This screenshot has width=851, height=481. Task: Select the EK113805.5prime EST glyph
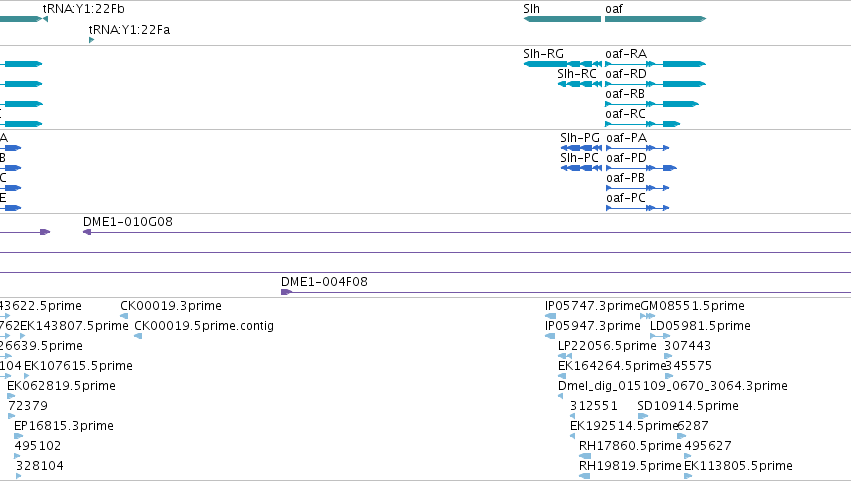click(x=688, y=476)
